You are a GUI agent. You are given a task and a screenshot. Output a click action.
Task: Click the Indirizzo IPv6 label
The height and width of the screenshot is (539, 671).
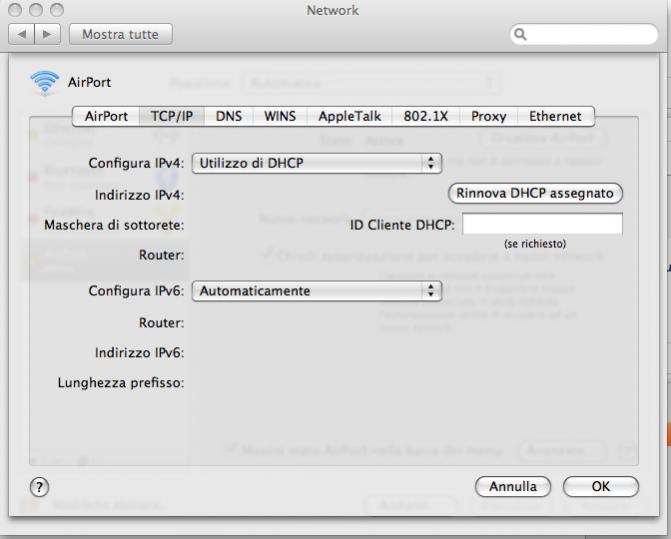pyautogui.click(x=140, y=353)
